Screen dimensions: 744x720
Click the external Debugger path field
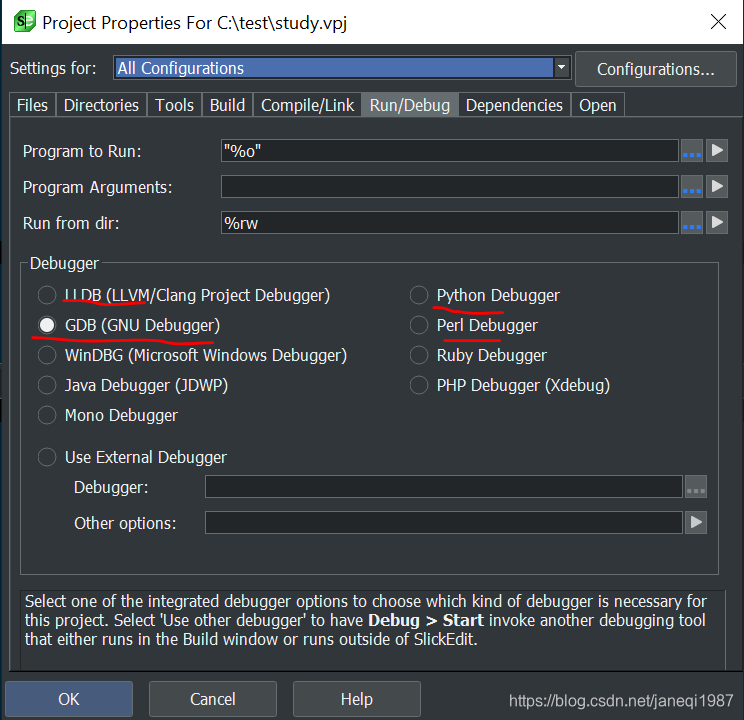pos(444,487)
